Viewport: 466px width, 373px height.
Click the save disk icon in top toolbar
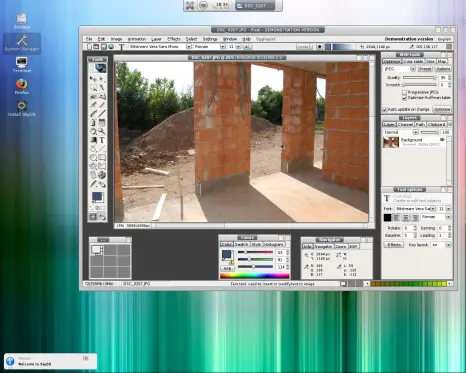point(104,47)
